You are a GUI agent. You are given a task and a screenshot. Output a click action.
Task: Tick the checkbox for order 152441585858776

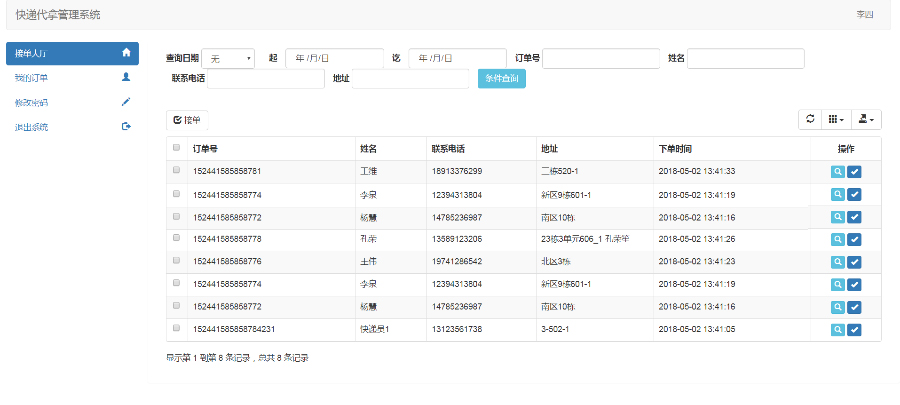coord(176,260)
